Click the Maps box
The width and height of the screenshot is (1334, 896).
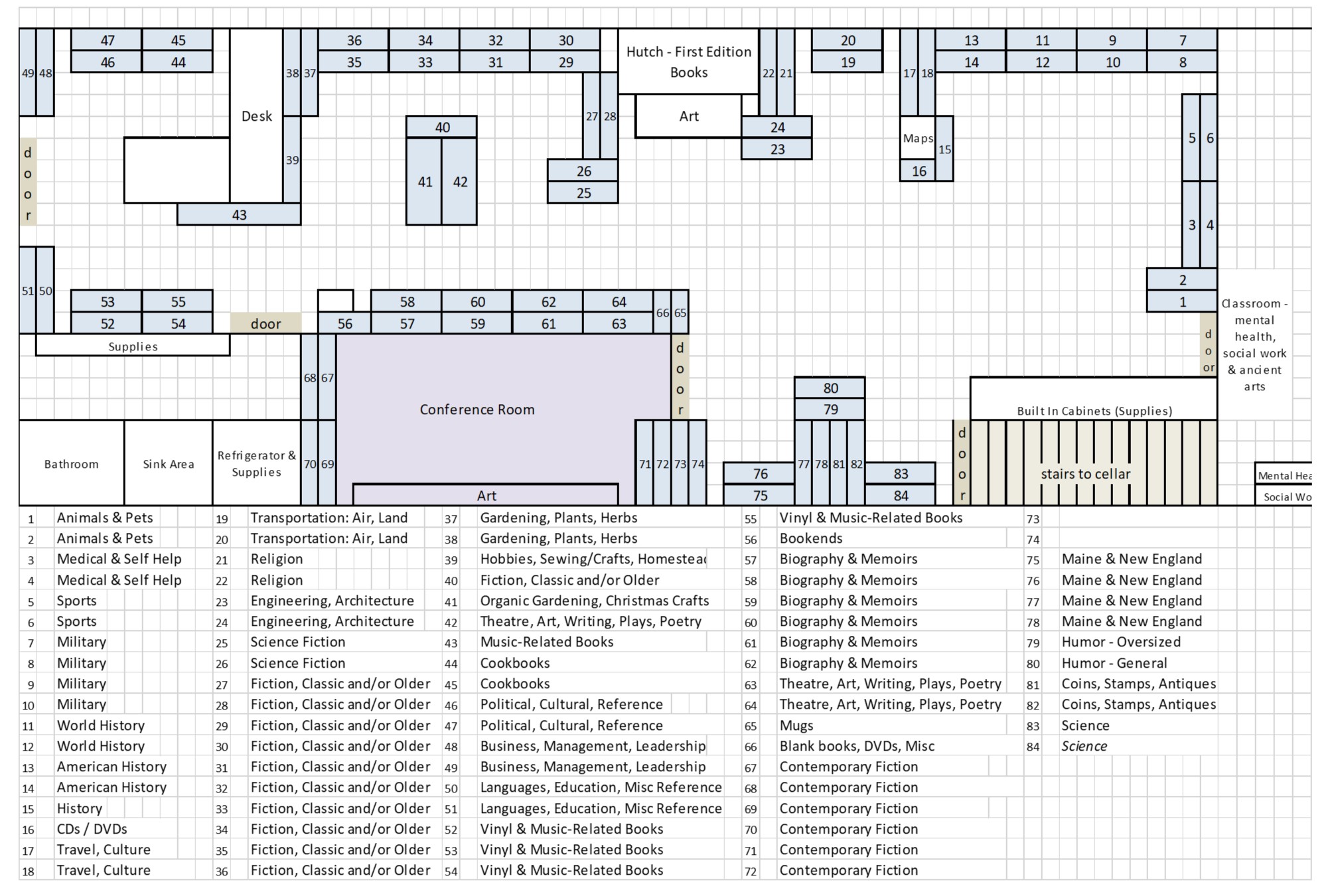click(917, 139)
